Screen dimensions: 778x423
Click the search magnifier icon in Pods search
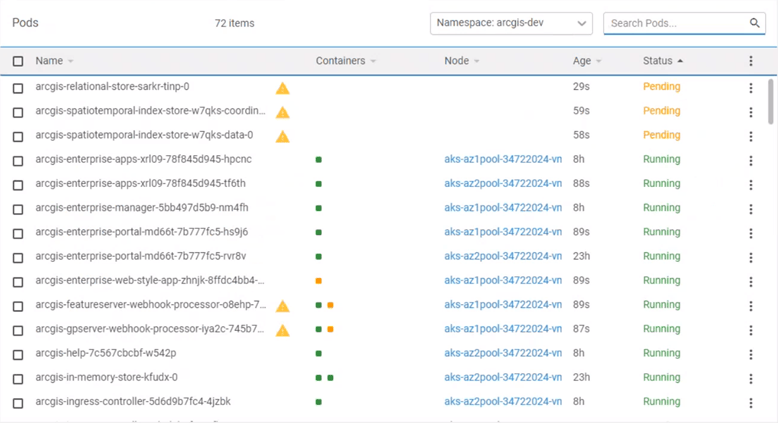click(x=755, y=23)
